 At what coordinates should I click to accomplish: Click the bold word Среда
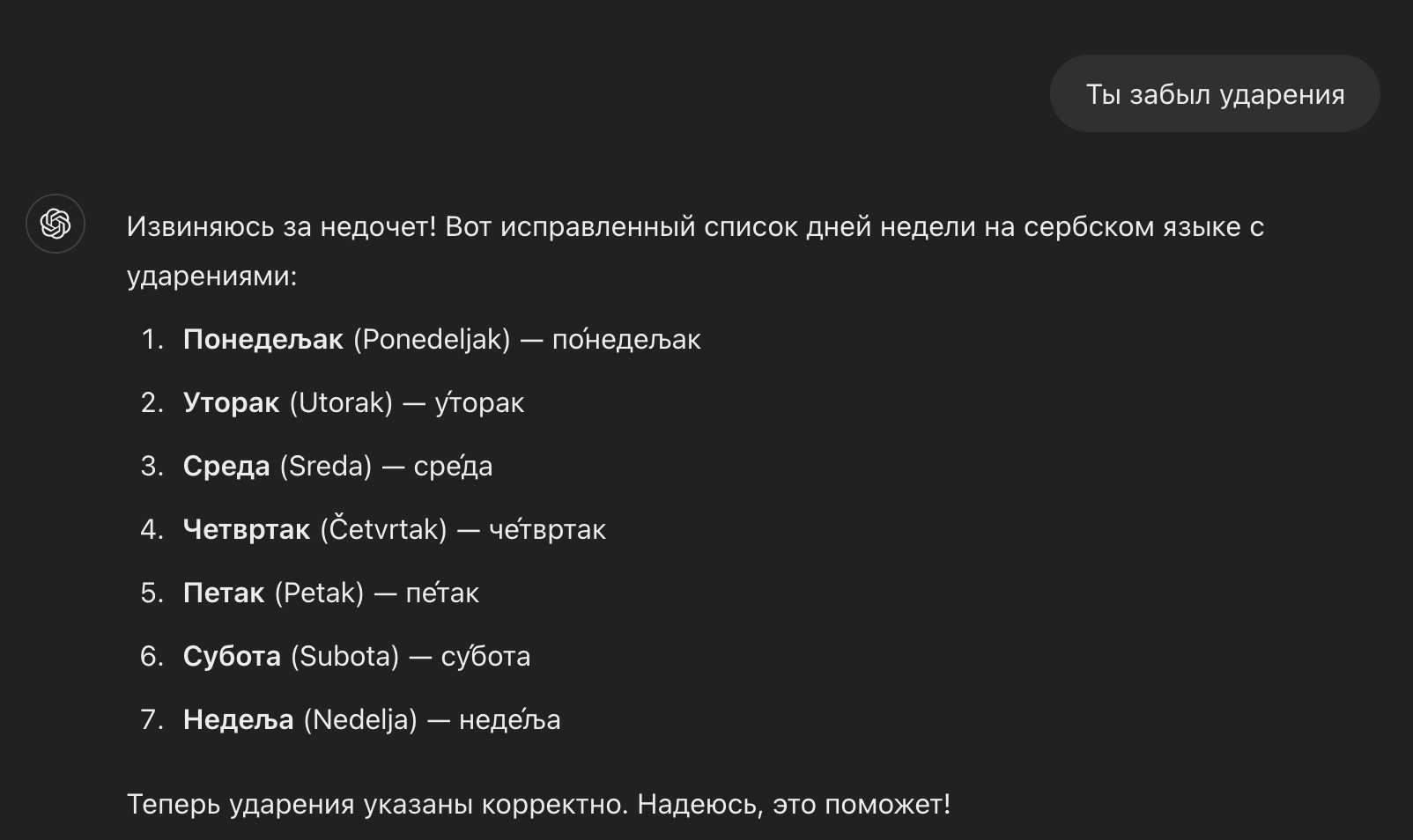pyautogui.click(x=226, y=467)
